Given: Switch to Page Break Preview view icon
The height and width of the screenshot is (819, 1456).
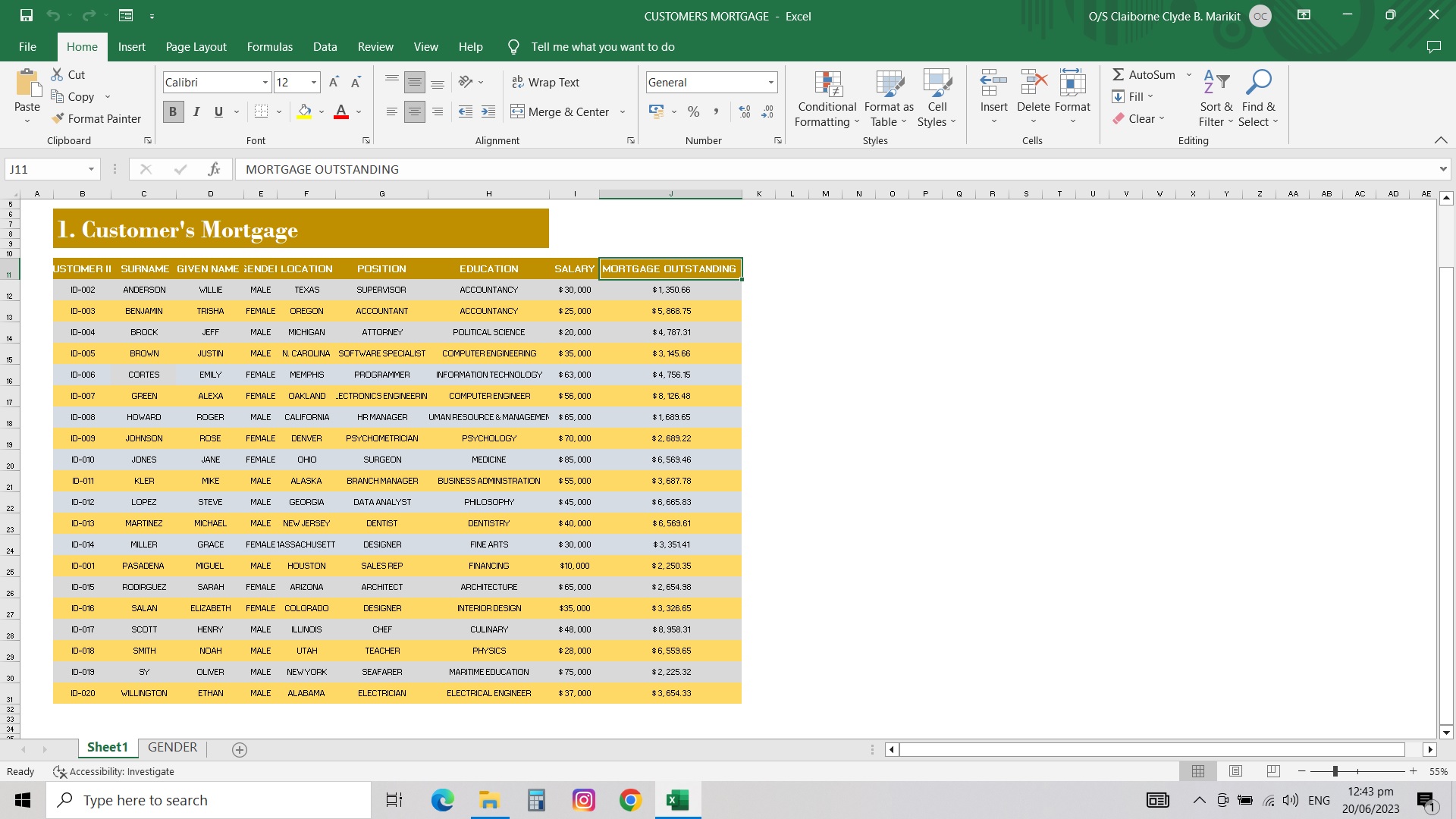Looking at the screenshot, I should tap(1273, 771).
